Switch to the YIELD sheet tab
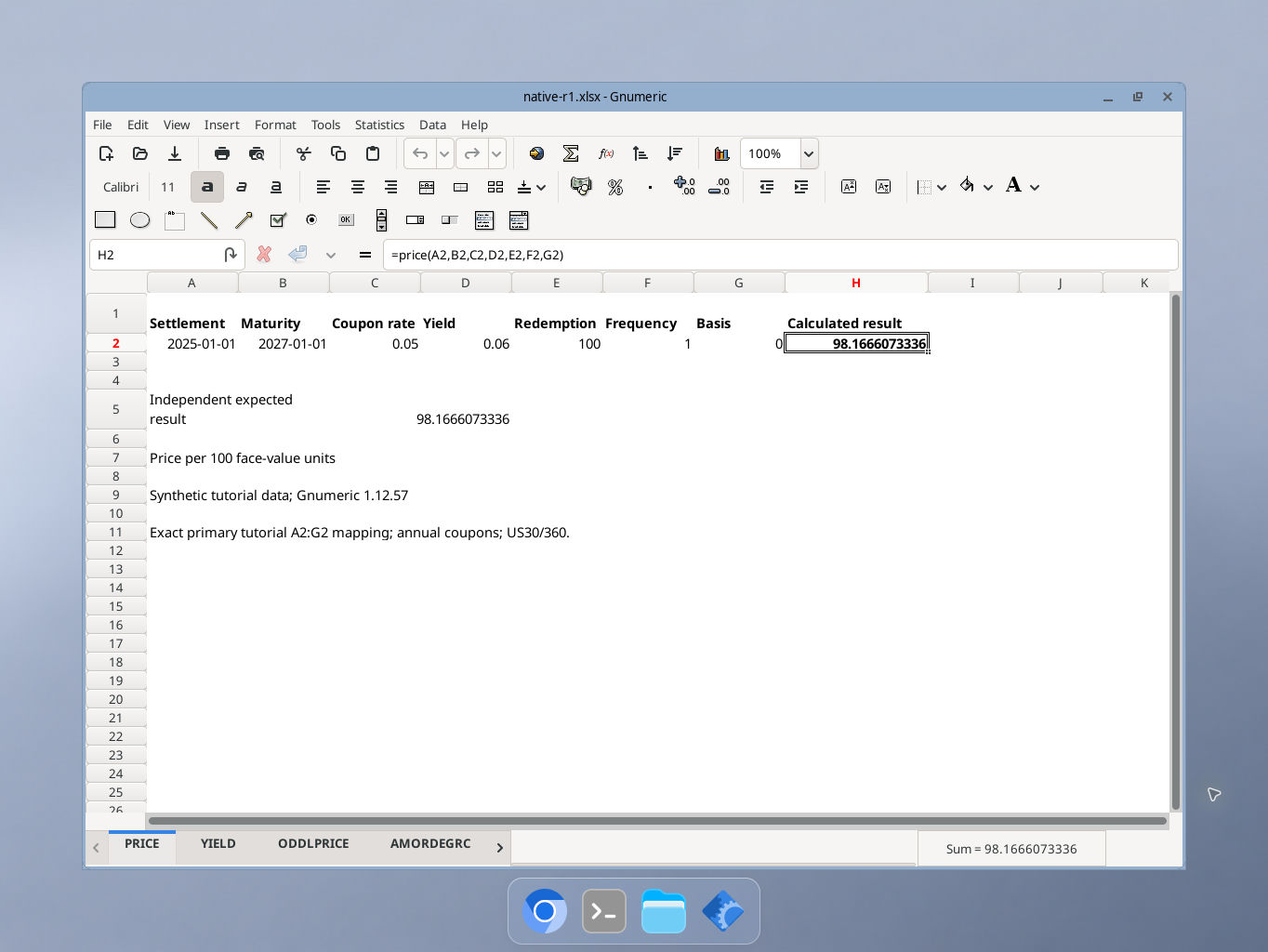Image resolution: width=1268 pixels, height=952 pixels. [x=218, y=844]
